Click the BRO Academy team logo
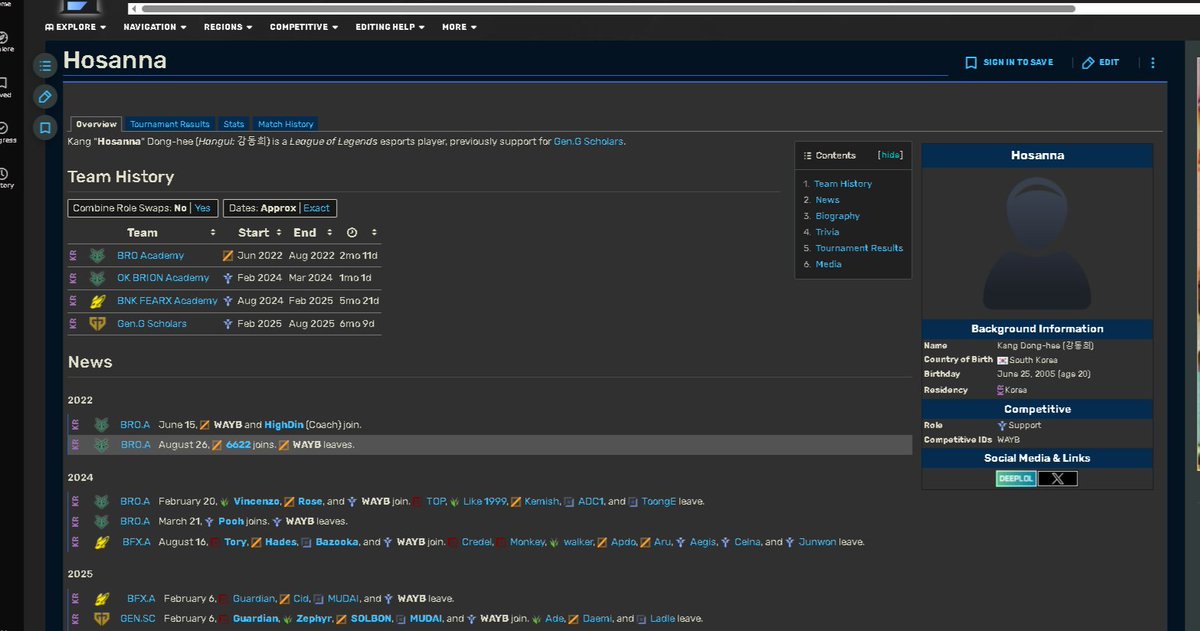The image size is (1200, 631). [98, 256]
